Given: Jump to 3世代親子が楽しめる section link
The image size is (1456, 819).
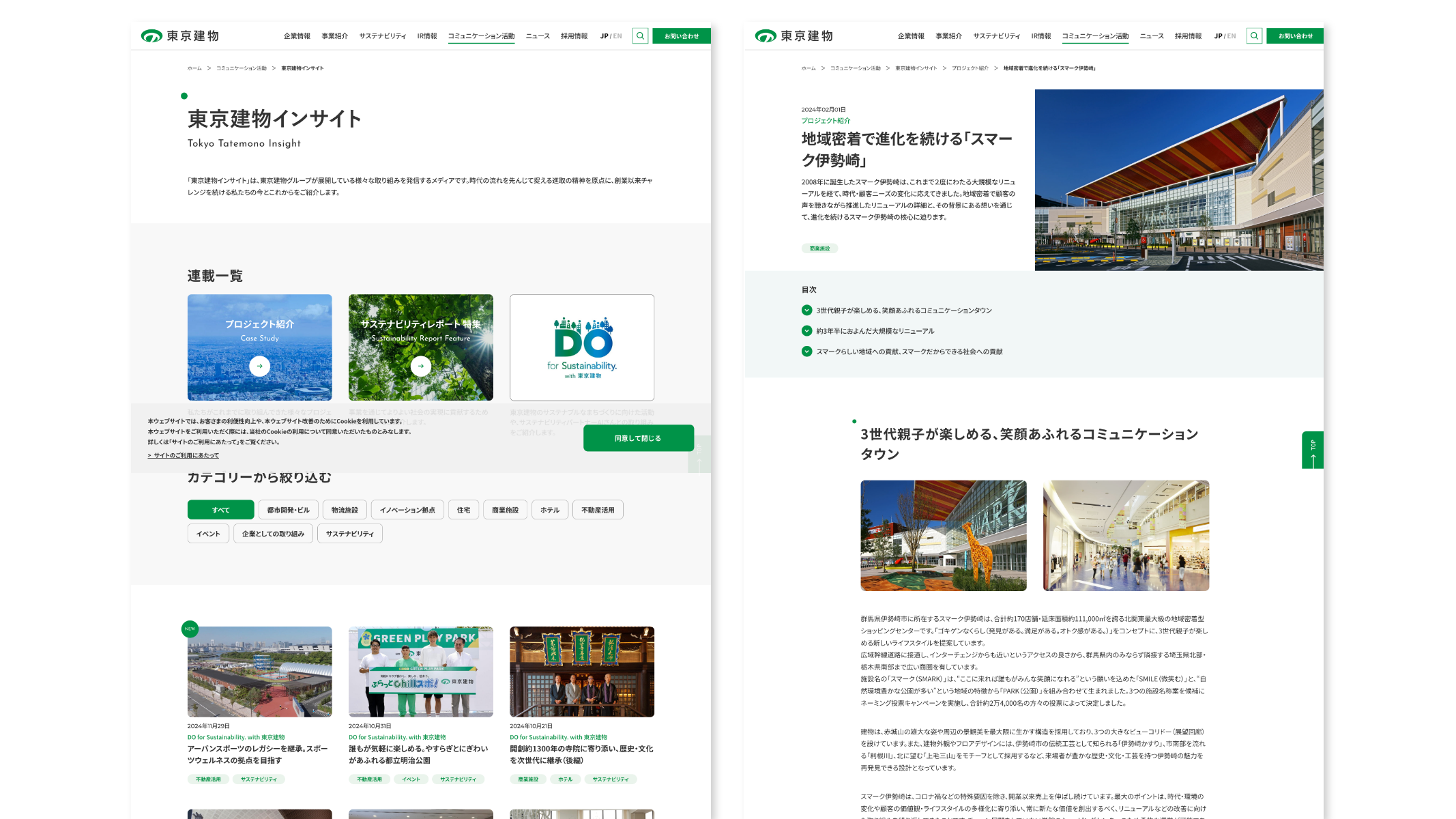Looking at the screenshot, I should coord(904,311).
